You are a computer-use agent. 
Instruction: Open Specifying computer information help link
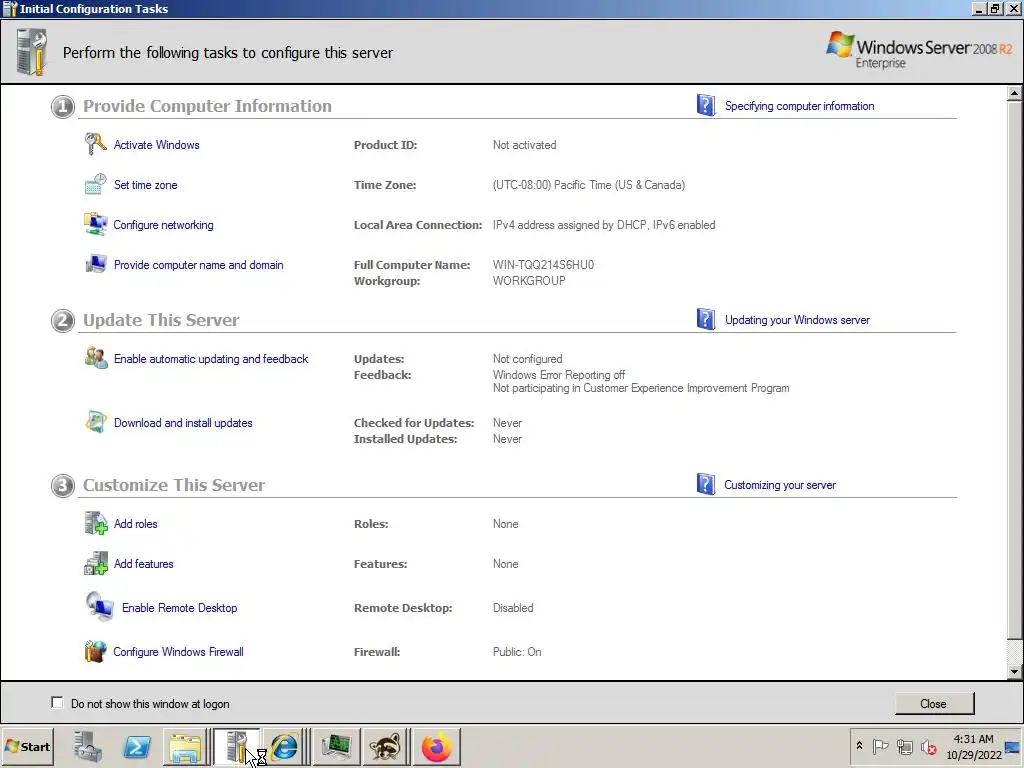point(799,106)
